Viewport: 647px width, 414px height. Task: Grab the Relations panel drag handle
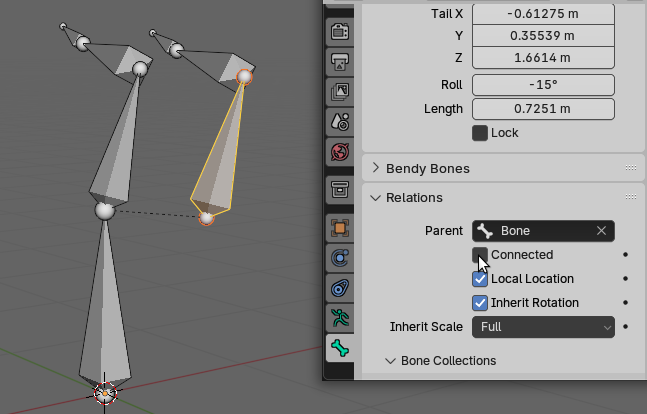pos(630,197)
